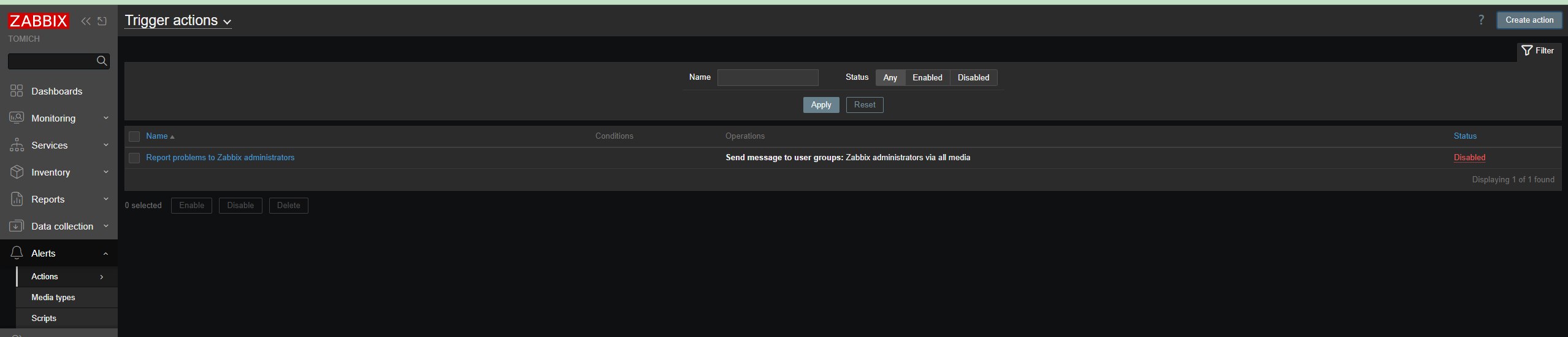Image resolution: width=1568 pixels, height=337 pixels.
Task: Click red Disabled status link
Action: [x=1469, y=158]
